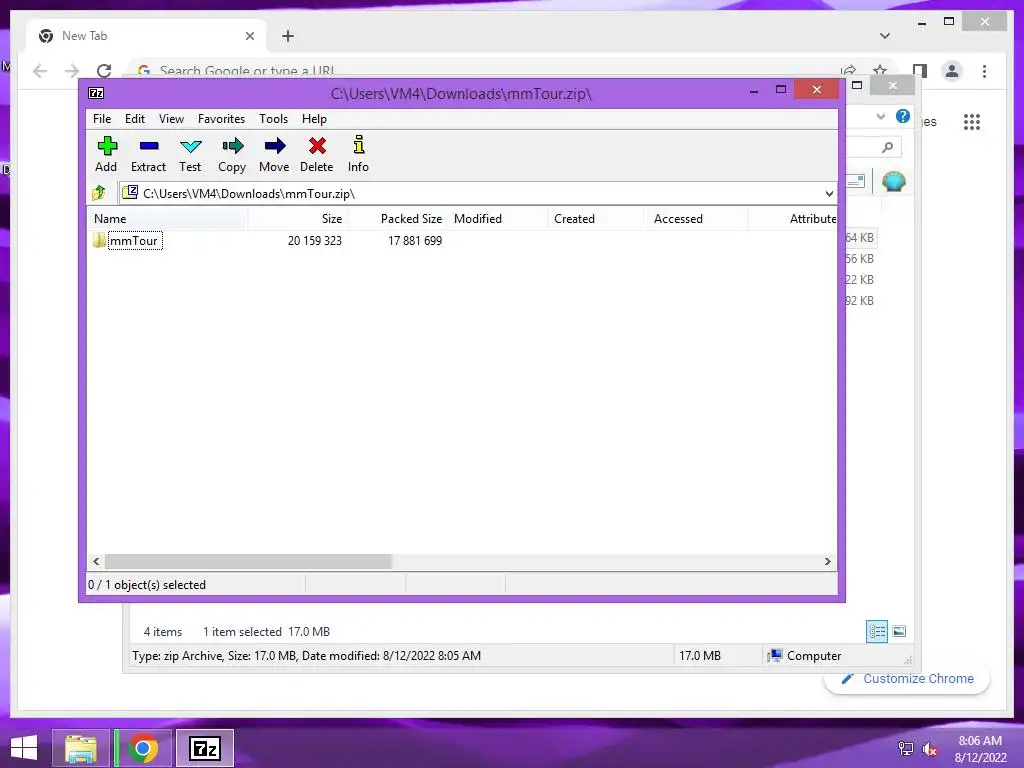Open the Edit menu

pos(135,119)
